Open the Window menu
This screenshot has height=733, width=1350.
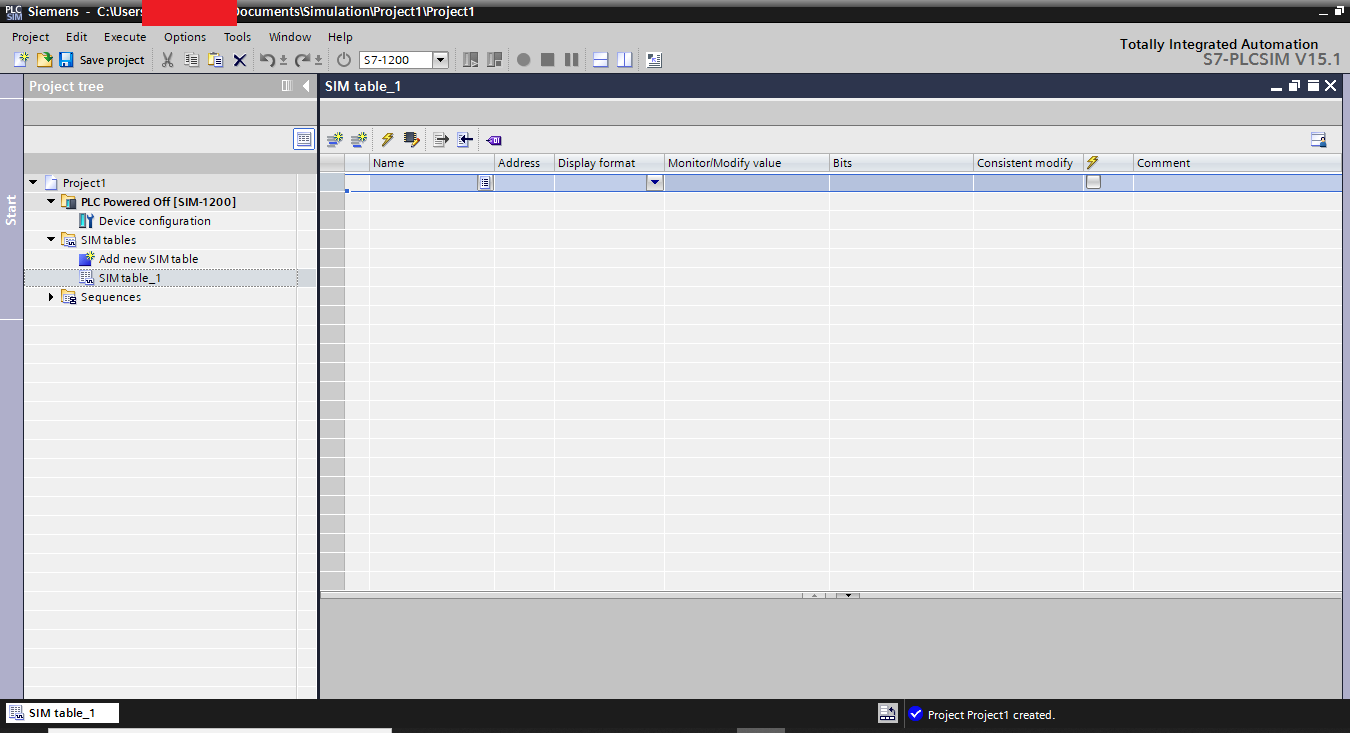290,37
